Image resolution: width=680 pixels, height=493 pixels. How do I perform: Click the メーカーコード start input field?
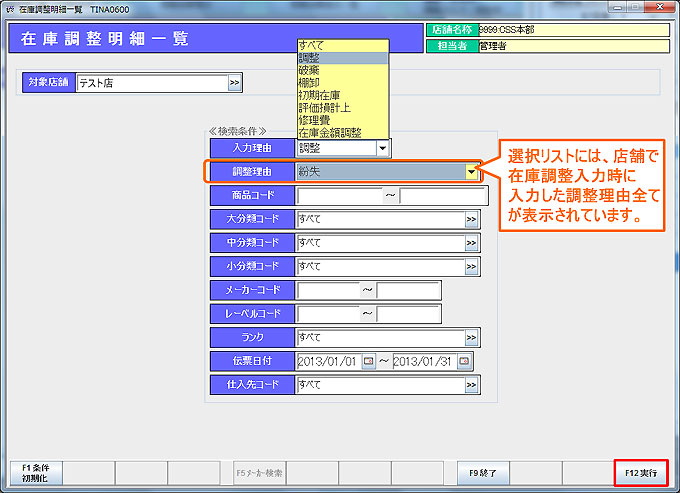coord(328,290)
